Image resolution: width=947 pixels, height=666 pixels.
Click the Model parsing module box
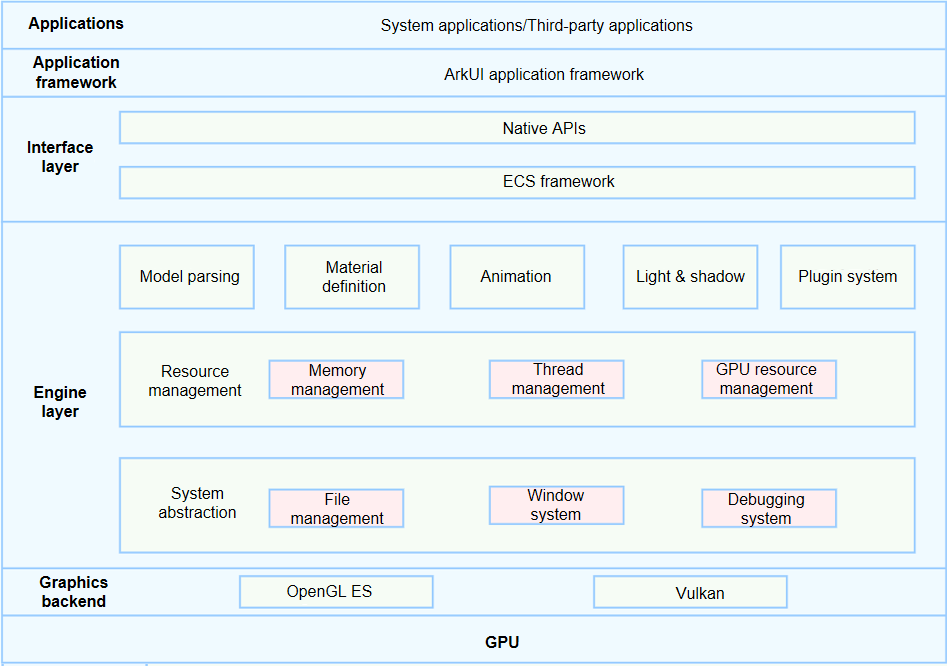[187, 277]
